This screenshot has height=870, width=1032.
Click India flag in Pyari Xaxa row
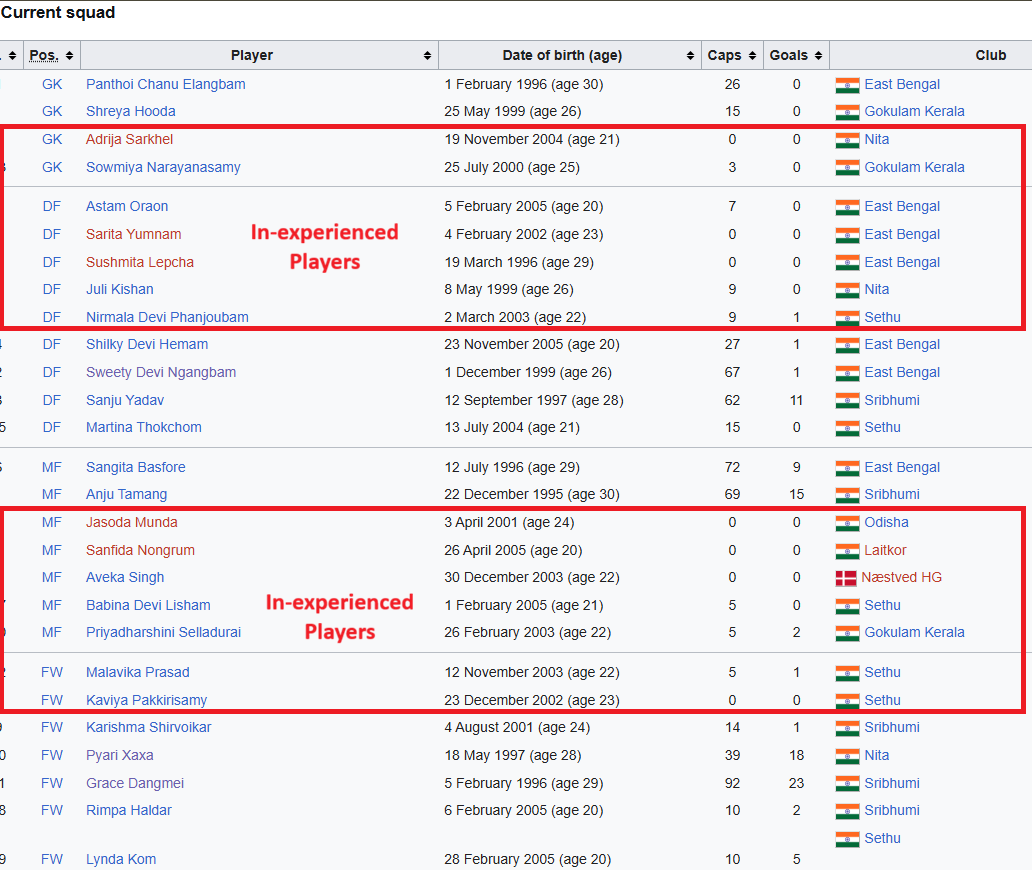point(847,756)
